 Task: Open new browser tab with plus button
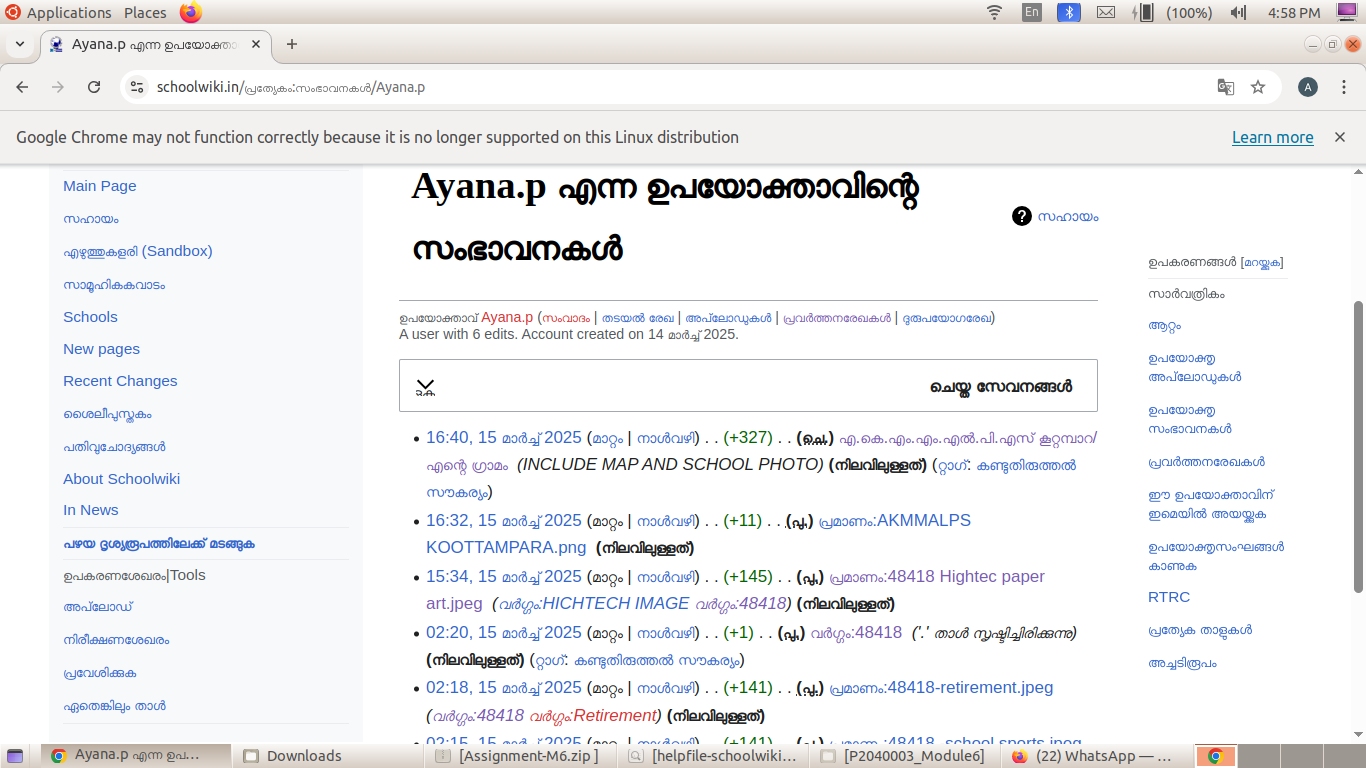(292, 44)
